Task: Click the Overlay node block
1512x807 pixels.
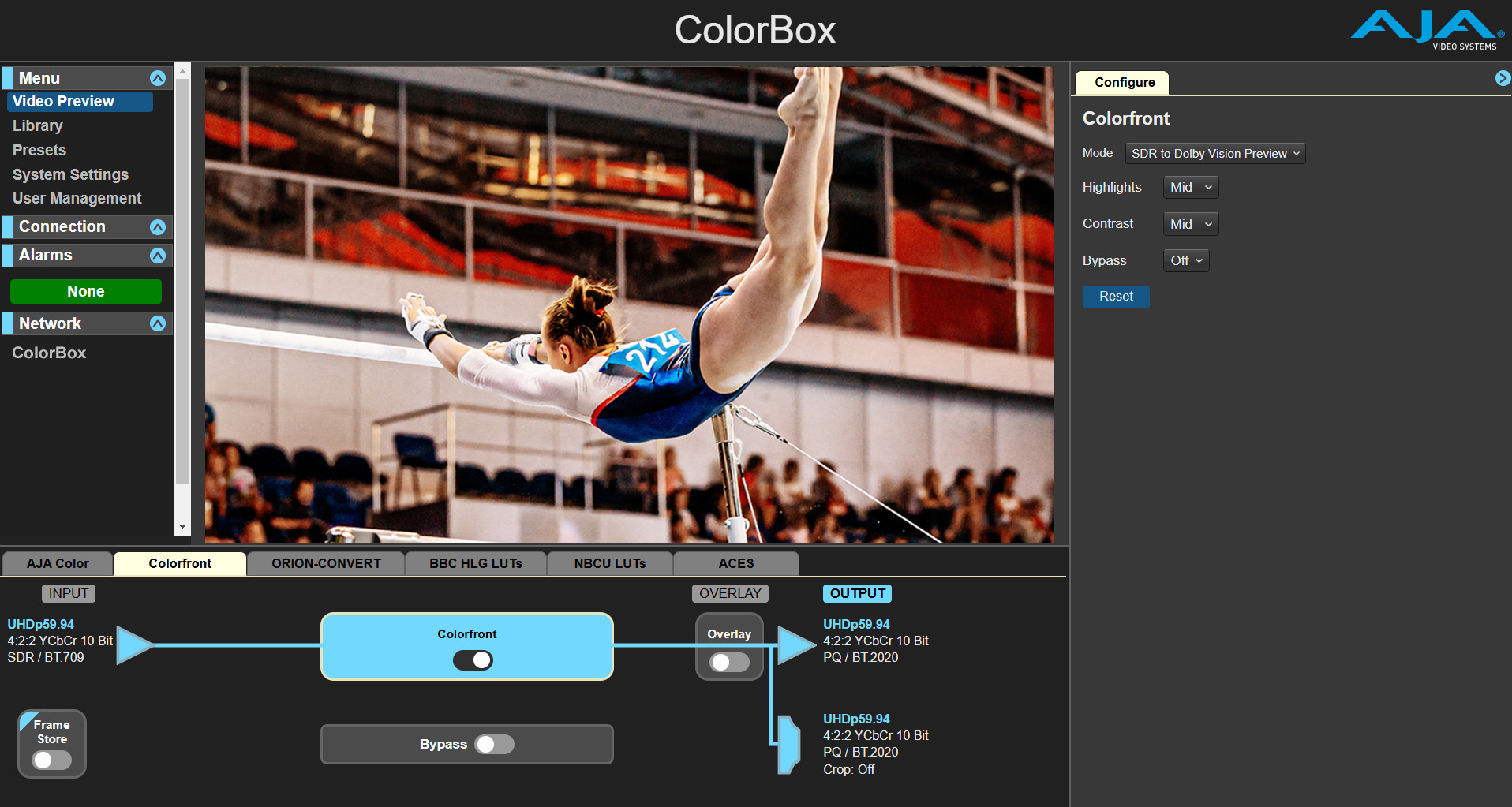Action: [x=728, y=633]
